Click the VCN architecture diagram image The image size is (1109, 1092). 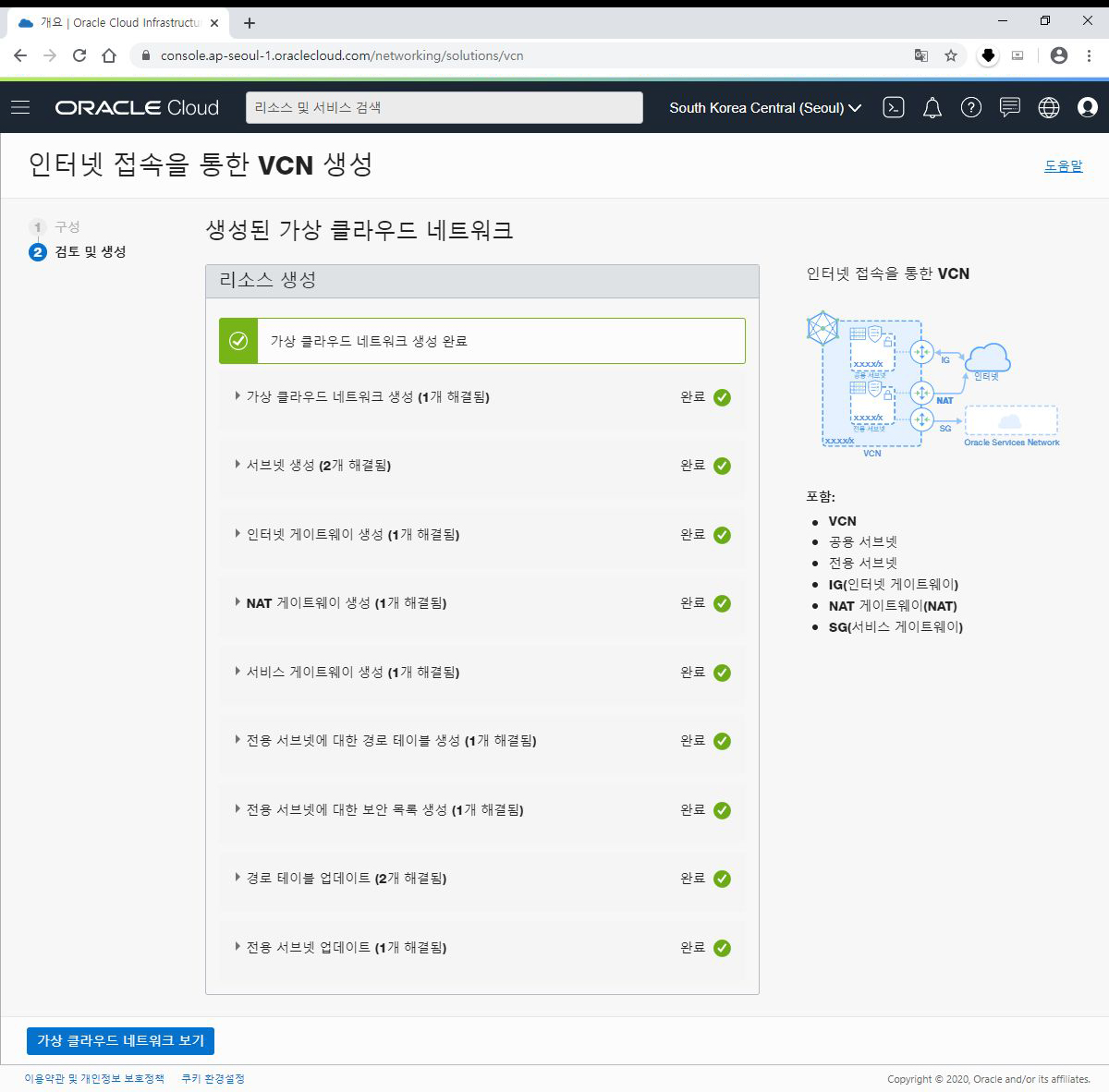(932, 382)
